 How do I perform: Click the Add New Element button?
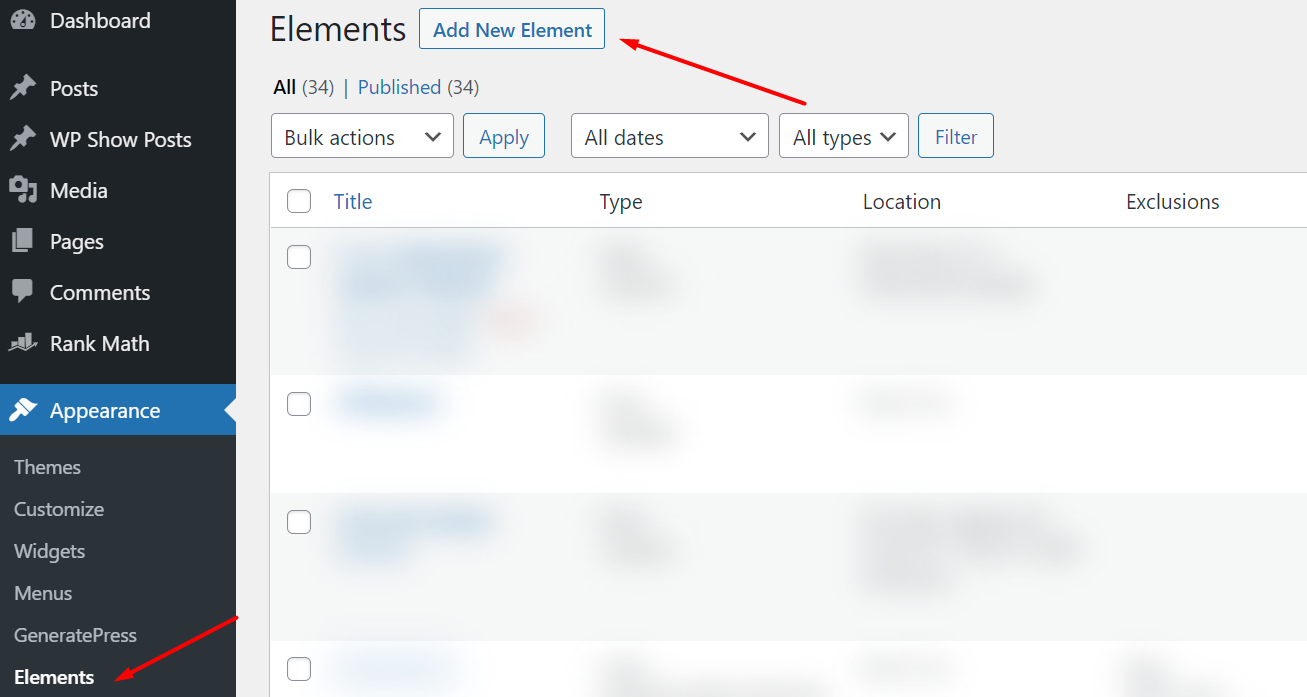[512, 29]
